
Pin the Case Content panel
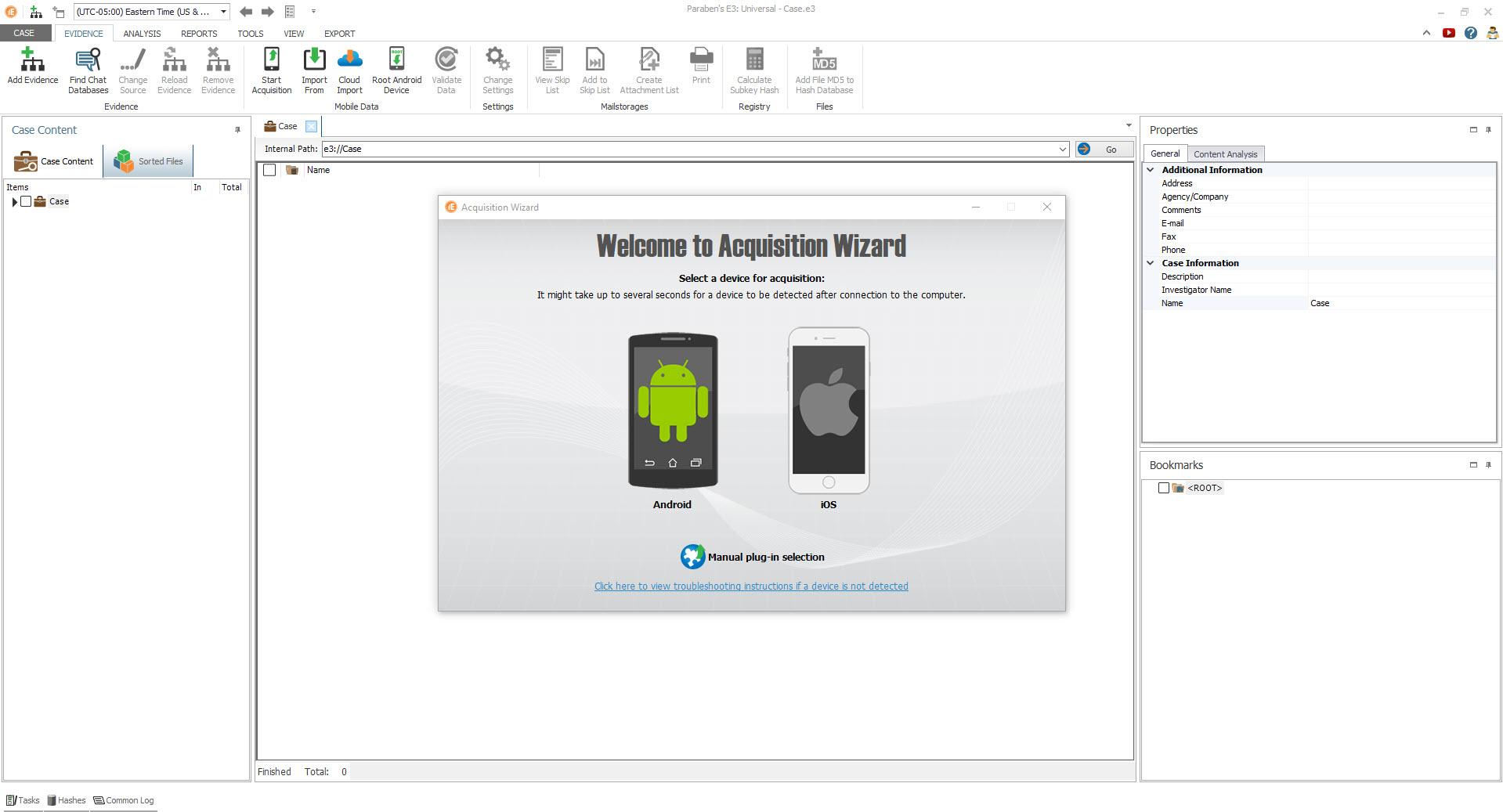pyautogui.click(x=237, y=130)
